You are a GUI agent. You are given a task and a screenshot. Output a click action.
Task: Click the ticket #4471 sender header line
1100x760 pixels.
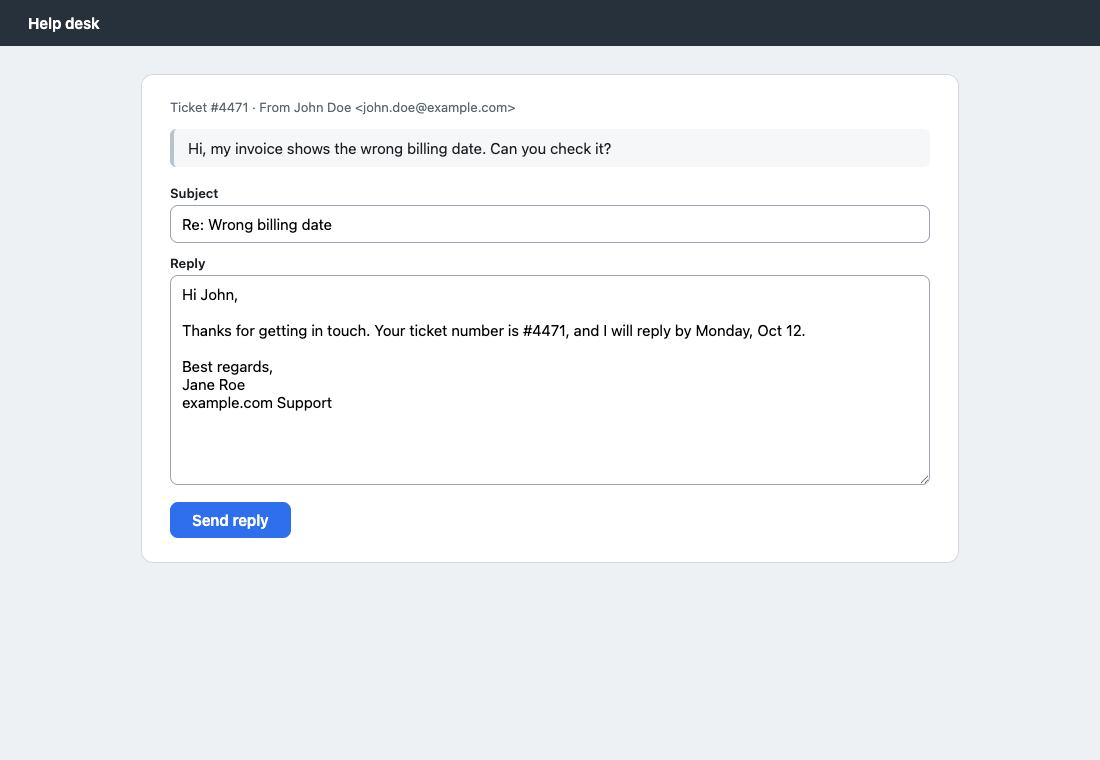(x=342, y=107)
